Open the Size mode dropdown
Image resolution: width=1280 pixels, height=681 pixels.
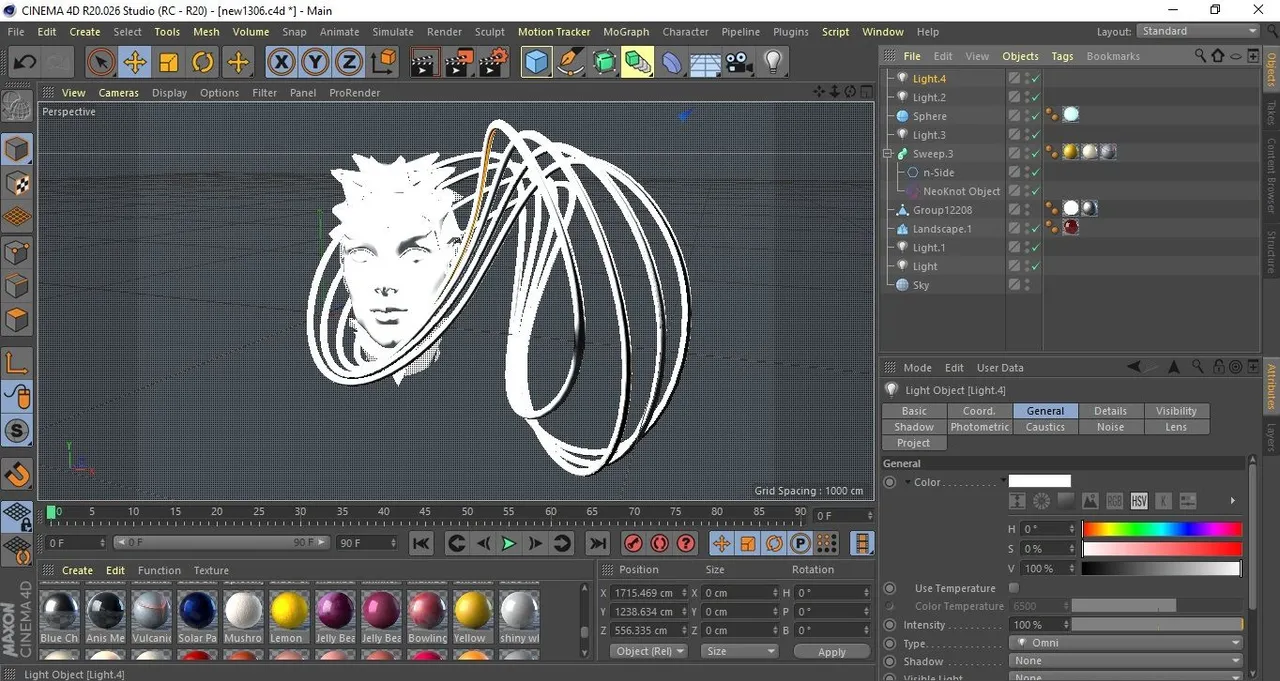[x=739, y=651]
